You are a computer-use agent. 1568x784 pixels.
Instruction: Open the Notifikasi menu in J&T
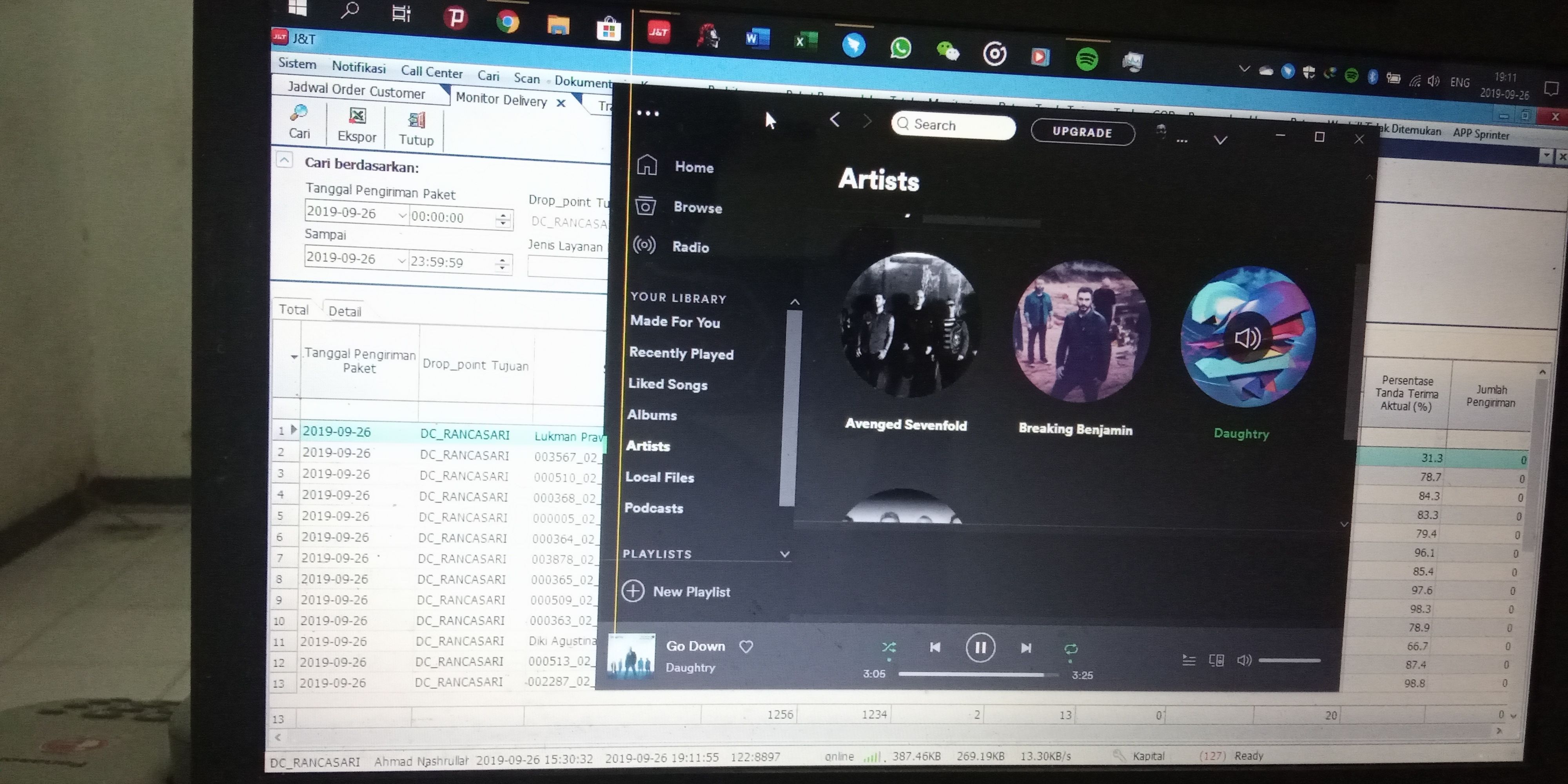coord(359,67)
